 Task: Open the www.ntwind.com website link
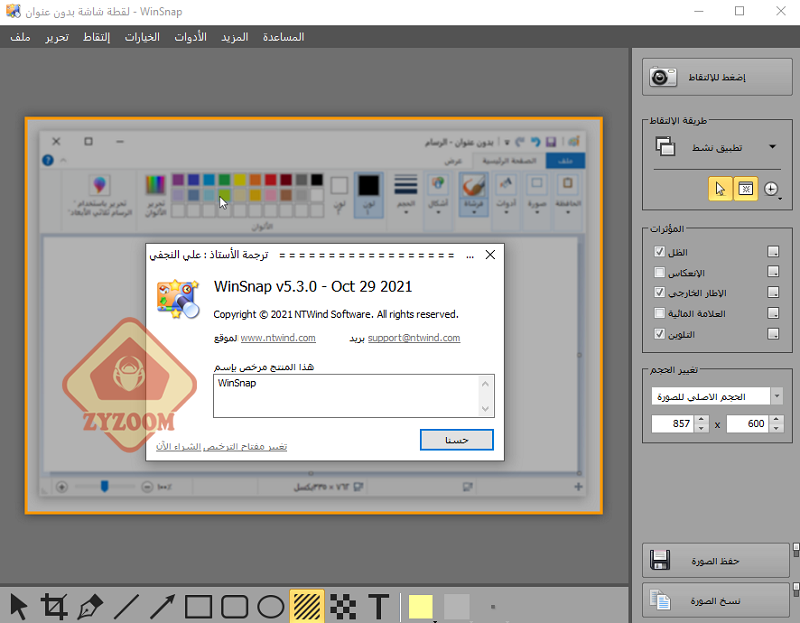pos(278,338)
